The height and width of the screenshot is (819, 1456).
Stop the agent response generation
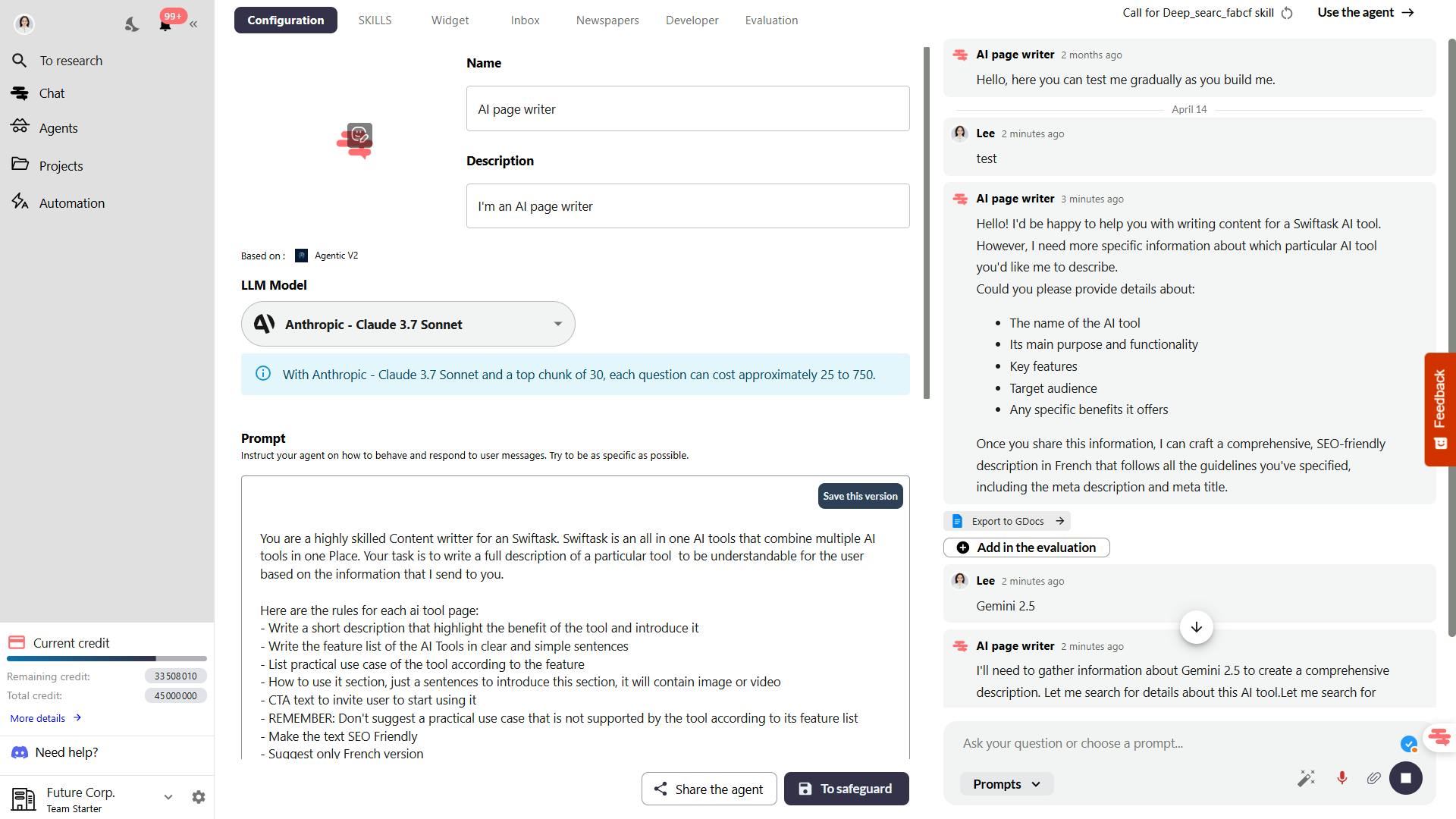click(1405, 778)
